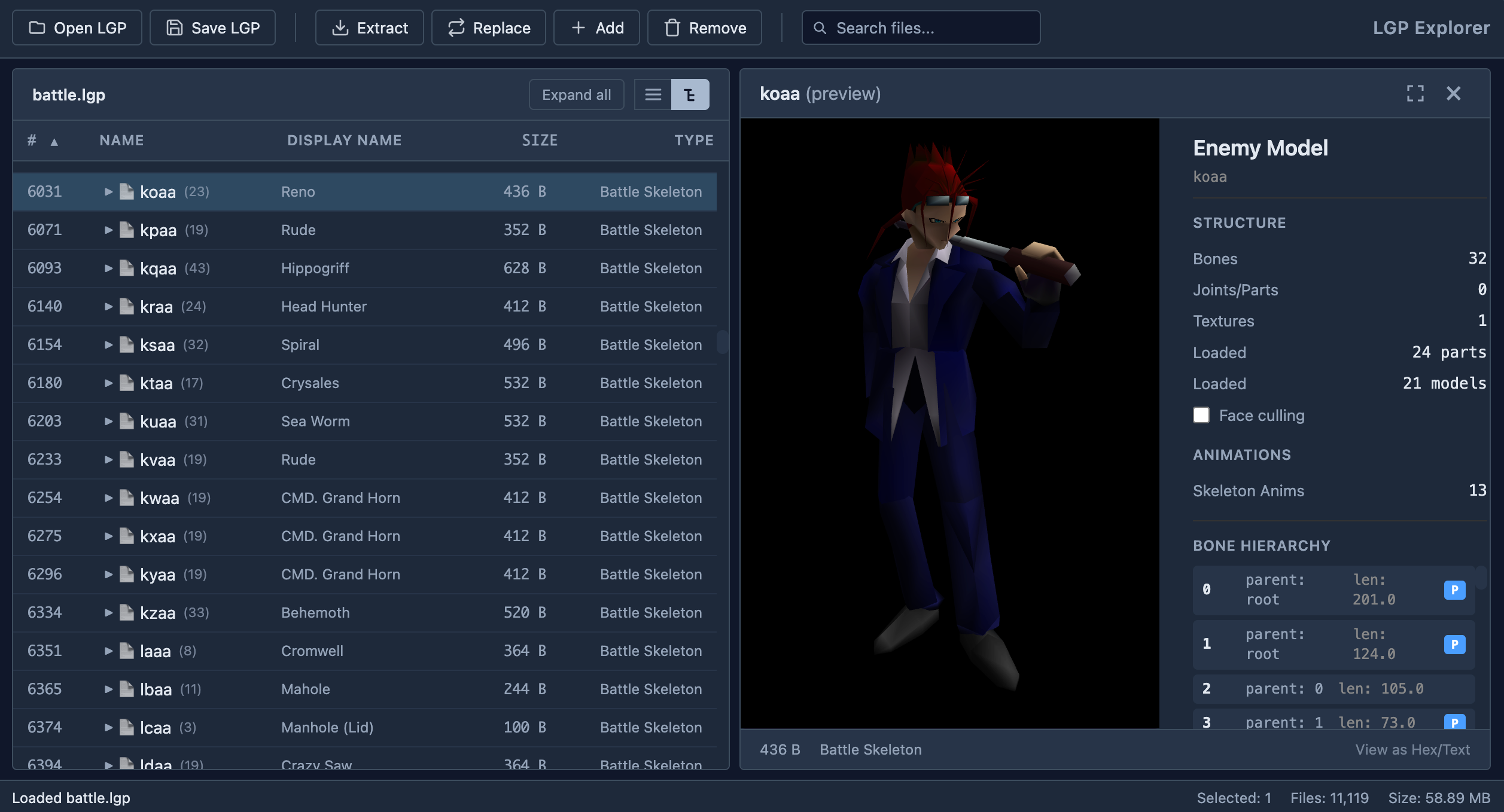Click the file icon for kraa
Image resolution: width=1504 pixels, height=812 pixels.
(127, 306)
